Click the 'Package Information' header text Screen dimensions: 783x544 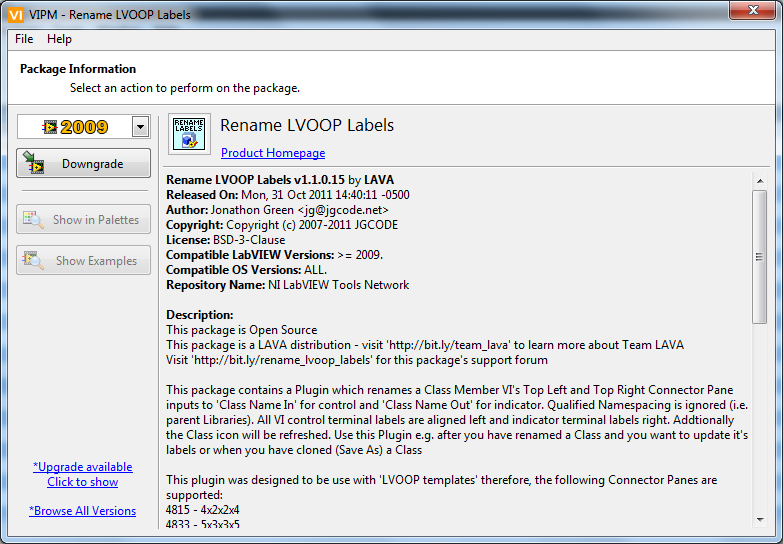[x=78, y=68]
